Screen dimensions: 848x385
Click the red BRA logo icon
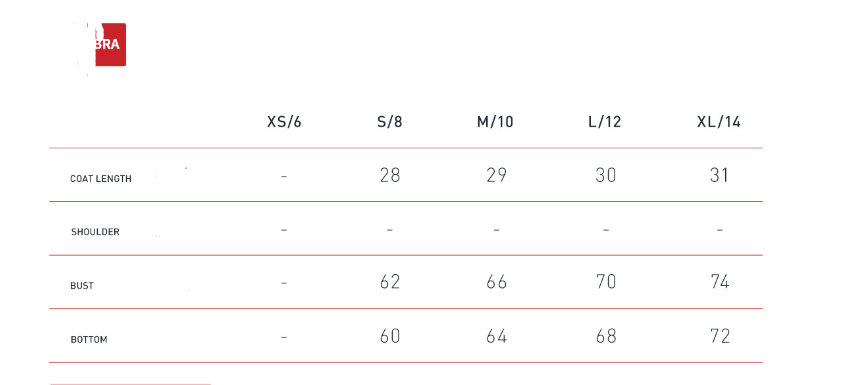110,44
